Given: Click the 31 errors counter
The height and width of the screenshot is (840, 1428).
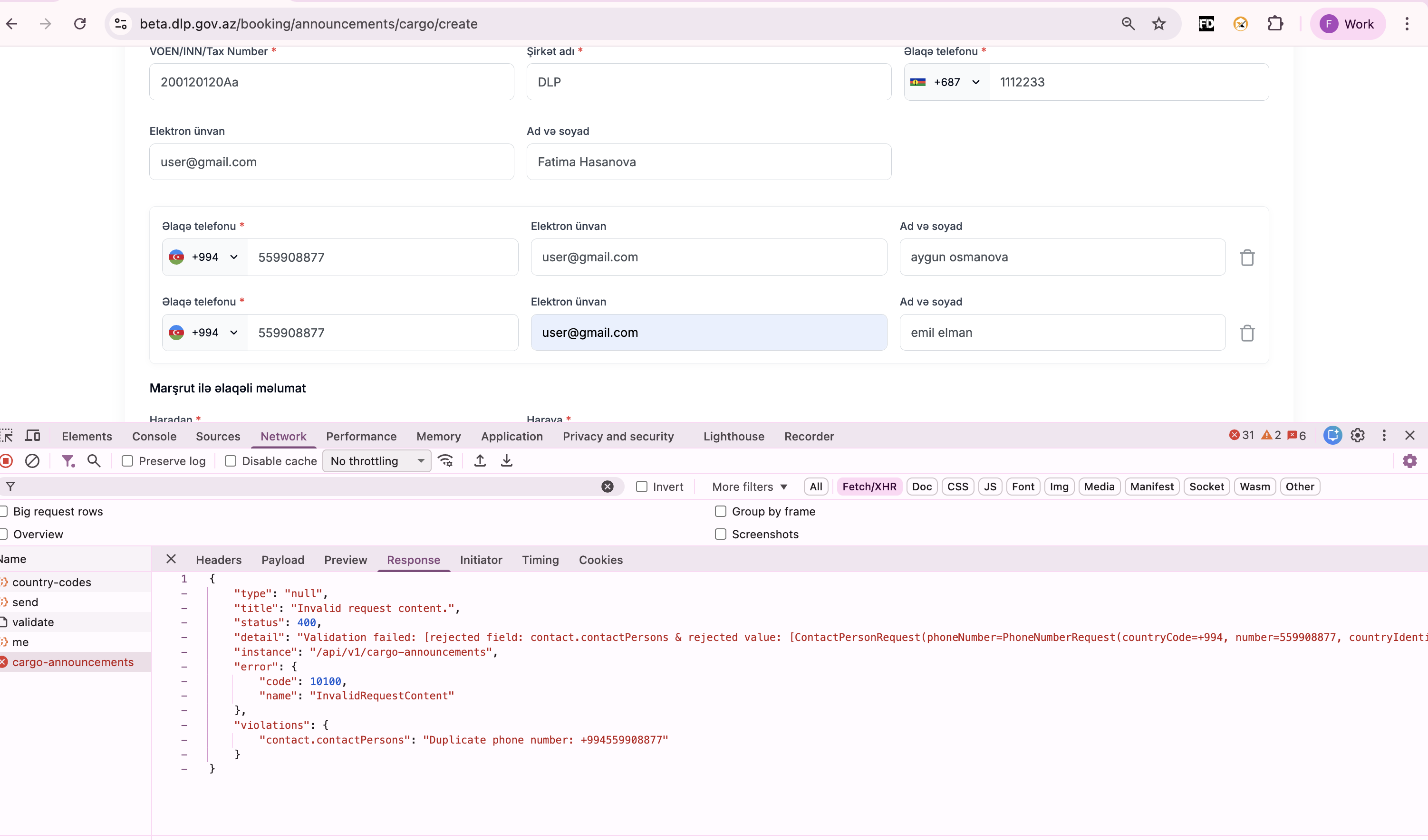Looking at the screenshot, I should point(1242,435).
